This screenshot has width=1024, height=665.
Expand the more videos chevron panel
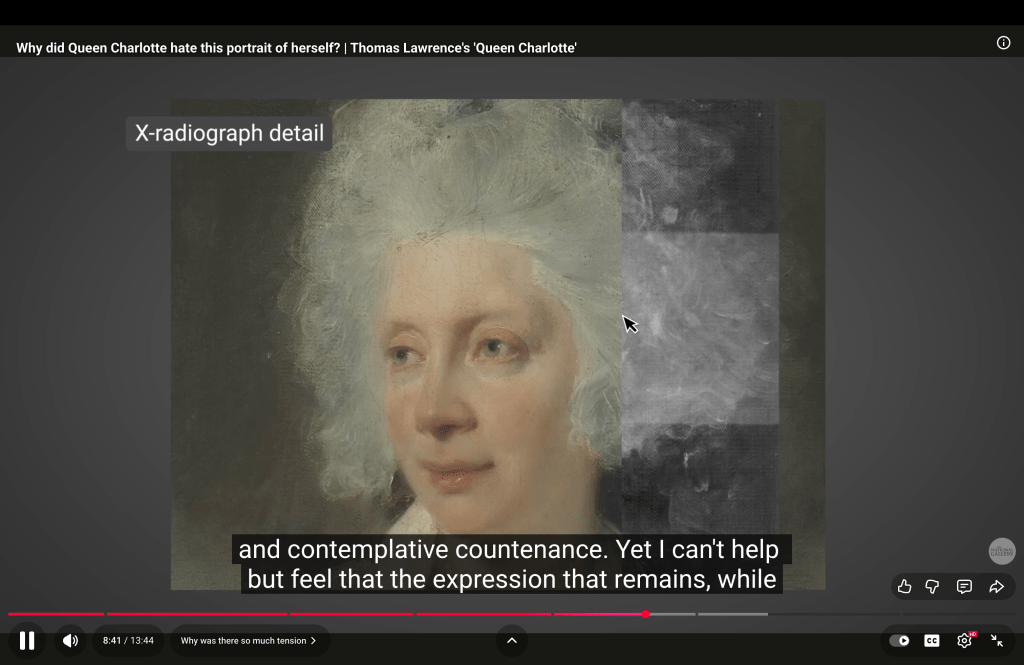pyautogui.click(x=512, y=640)
